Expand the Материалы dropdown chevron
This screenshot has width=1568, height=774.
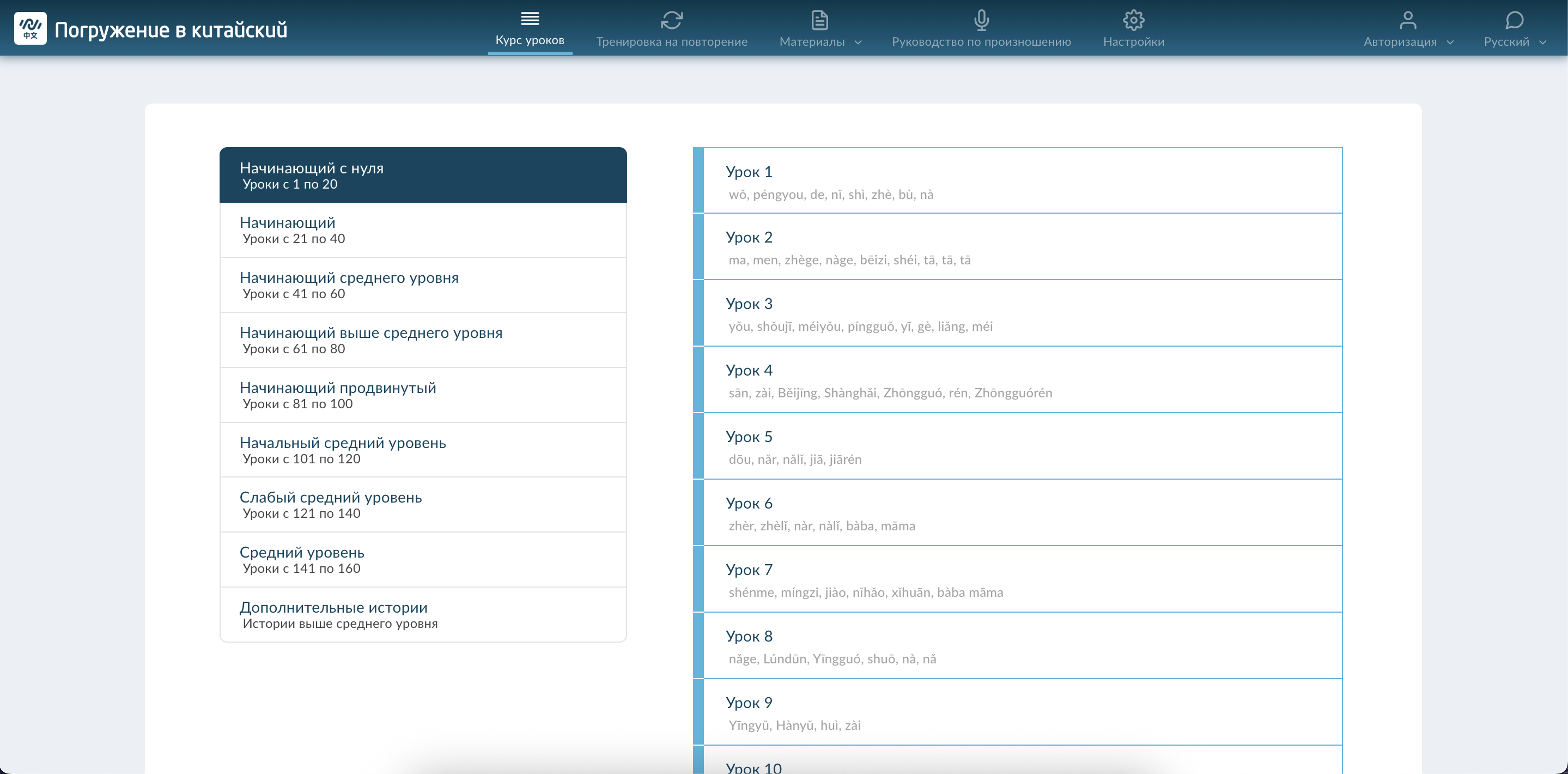pyautogui.click(x=858, y=42)
